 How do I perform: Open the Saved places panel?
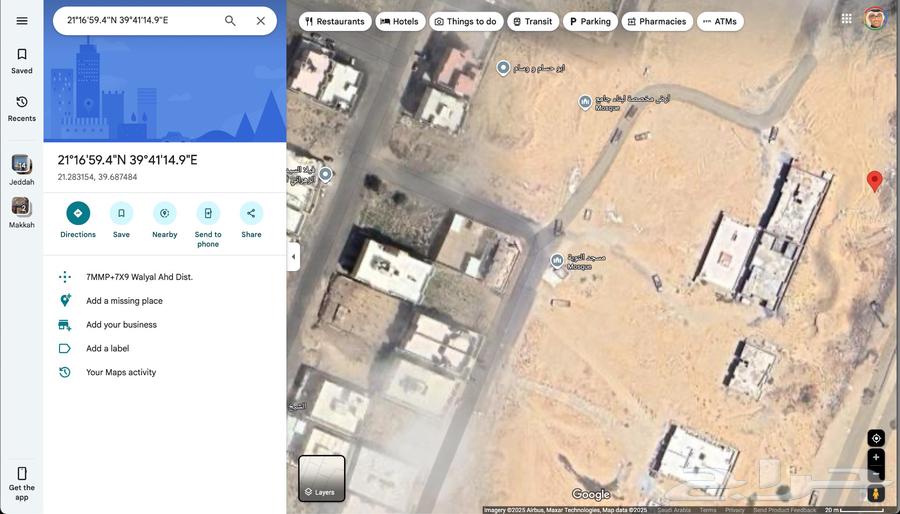pos(22,61)
